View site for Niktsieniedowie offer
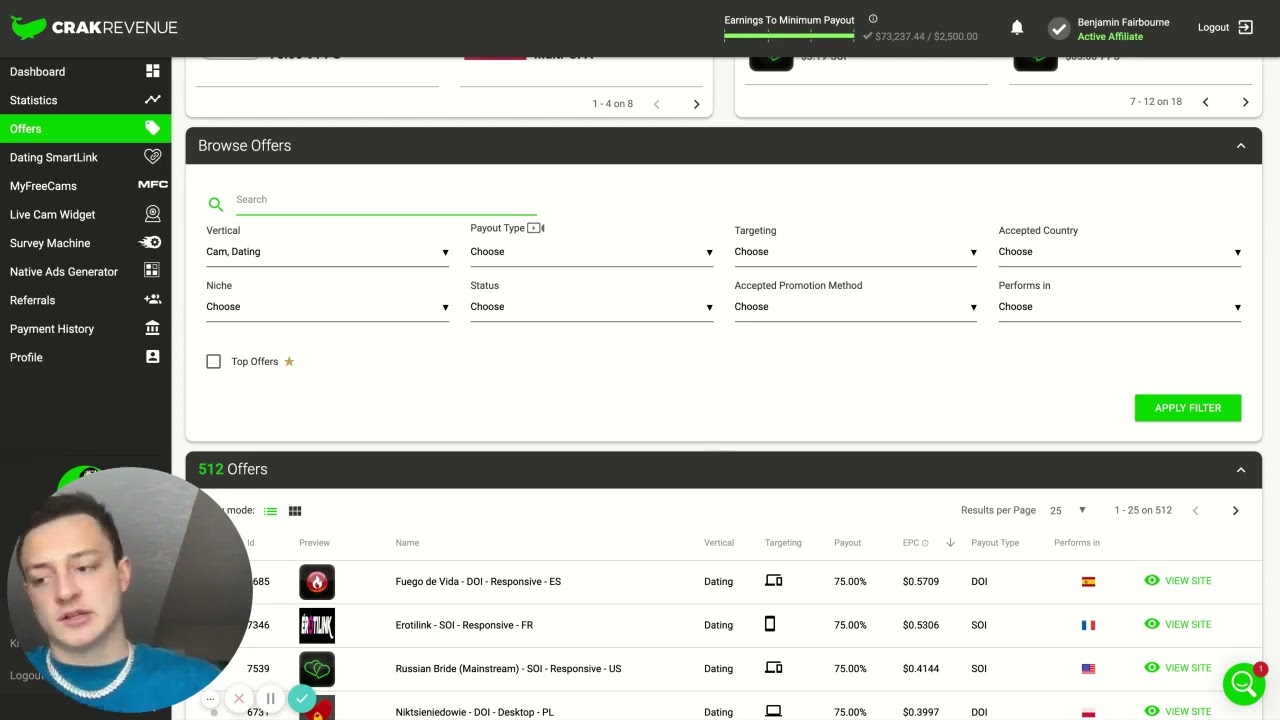The image size is (1280, 720). [1177, 711]
